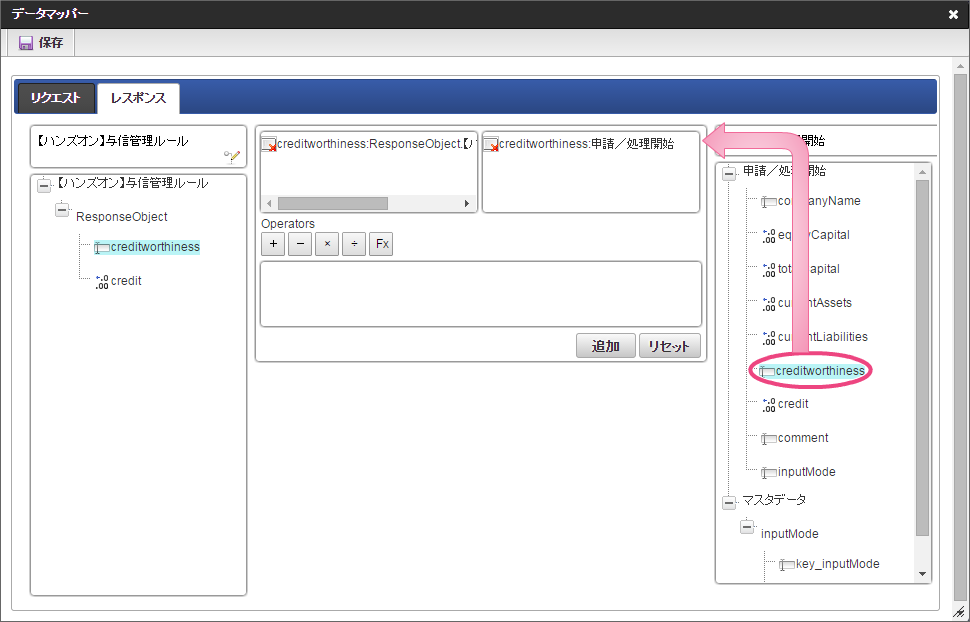
Task: Click the multiply operator button
Action: 327,244
